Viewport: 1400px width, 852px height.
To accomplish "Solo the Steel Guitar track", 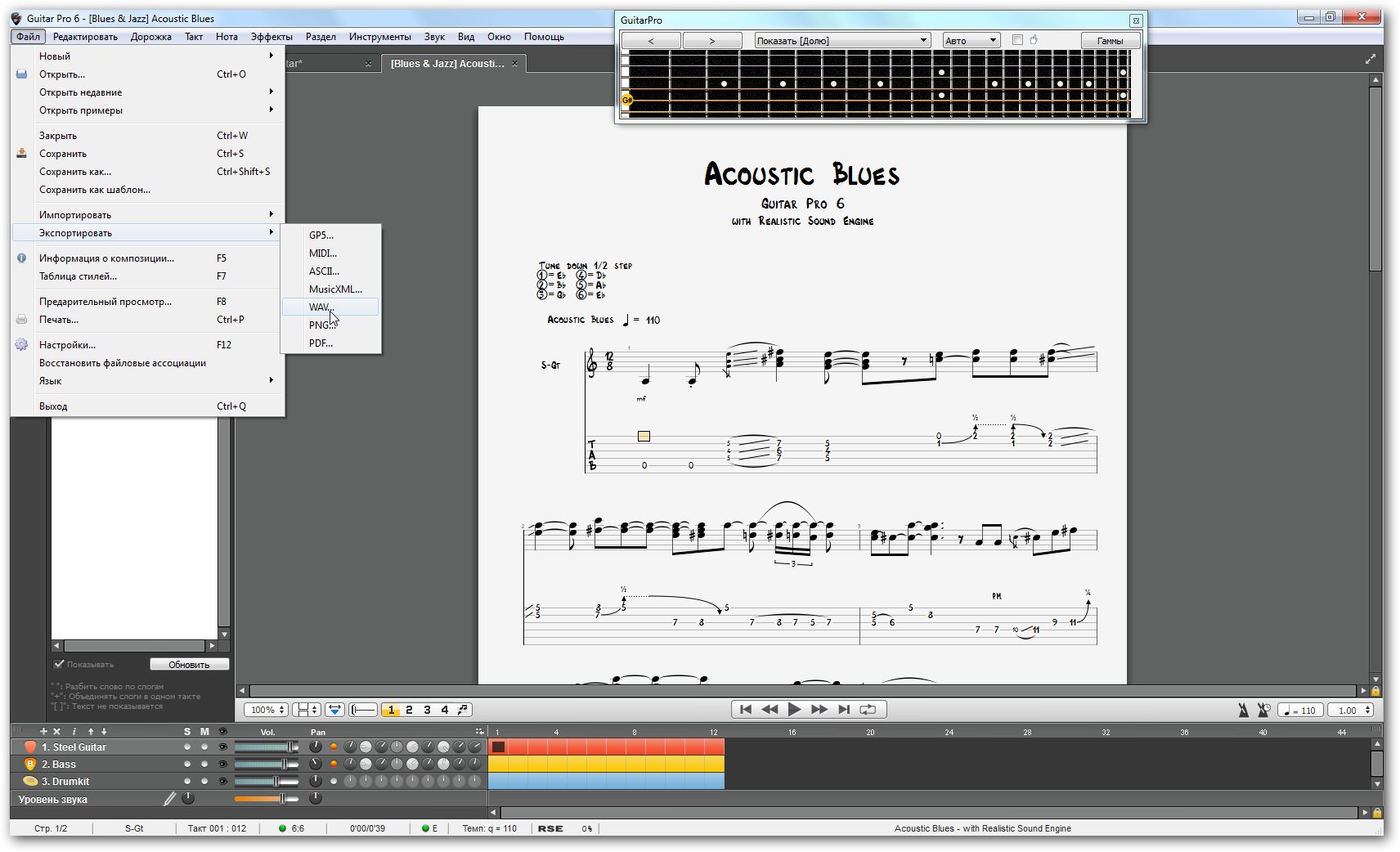I will click(x=187, y=747).
